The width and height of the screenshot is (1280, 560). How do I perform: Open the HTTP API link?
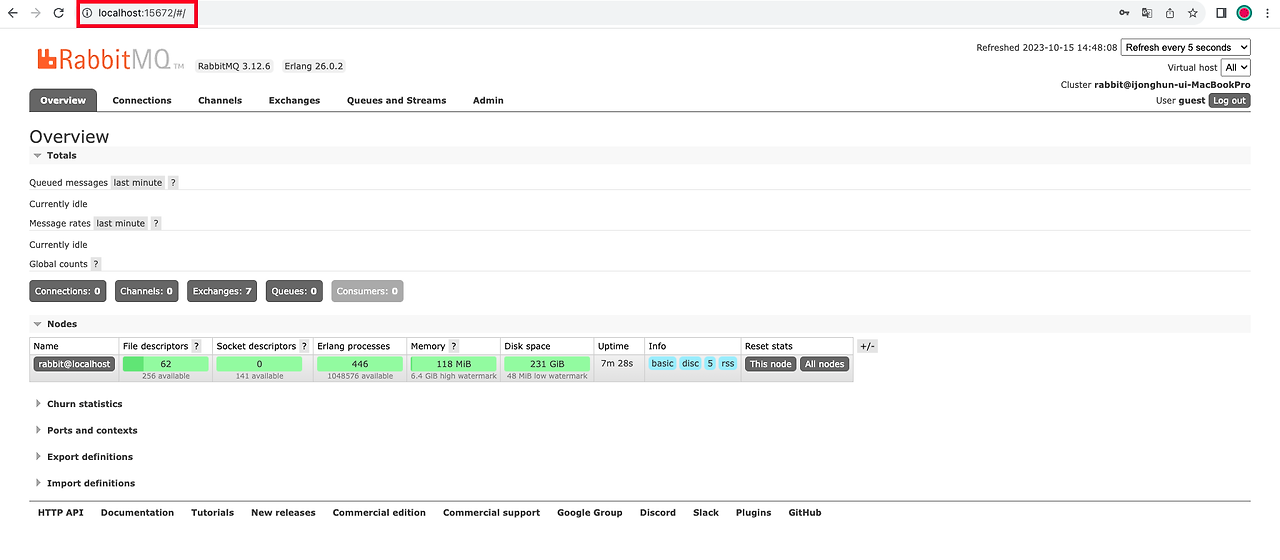[x=61, y=512]
